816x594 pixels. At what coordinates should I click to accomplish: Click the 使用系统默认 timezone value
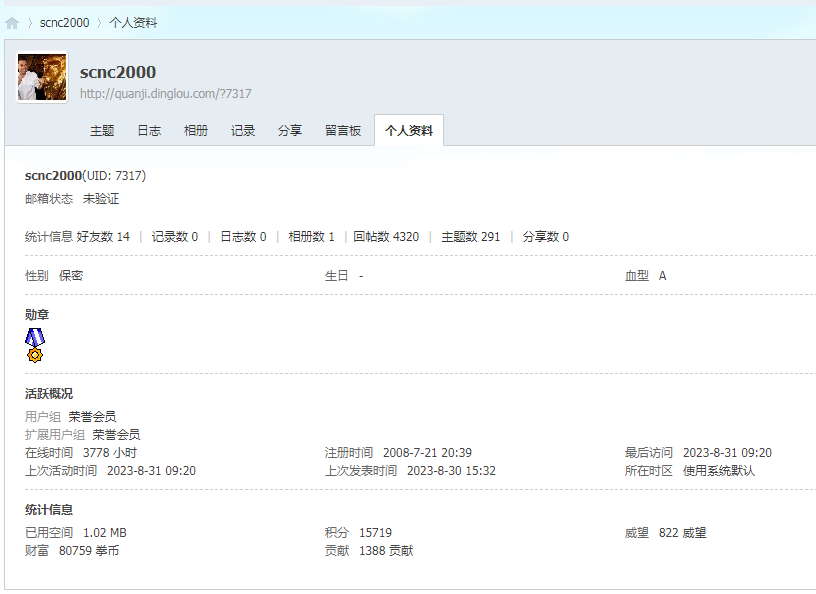coord(719,471)
